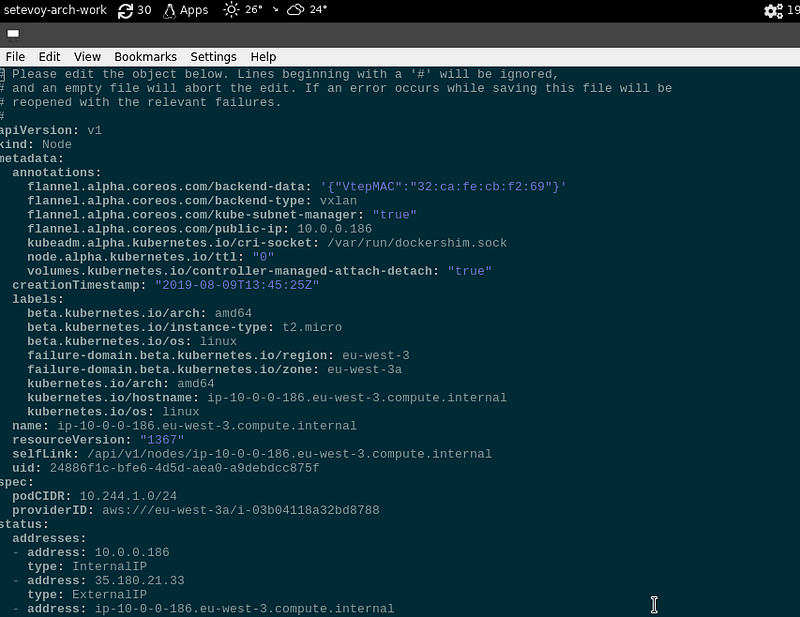Viewport: 800px width, 617px height.
Task: Click the sun weather icon showing 26°
Action: [x=231, y=10]
